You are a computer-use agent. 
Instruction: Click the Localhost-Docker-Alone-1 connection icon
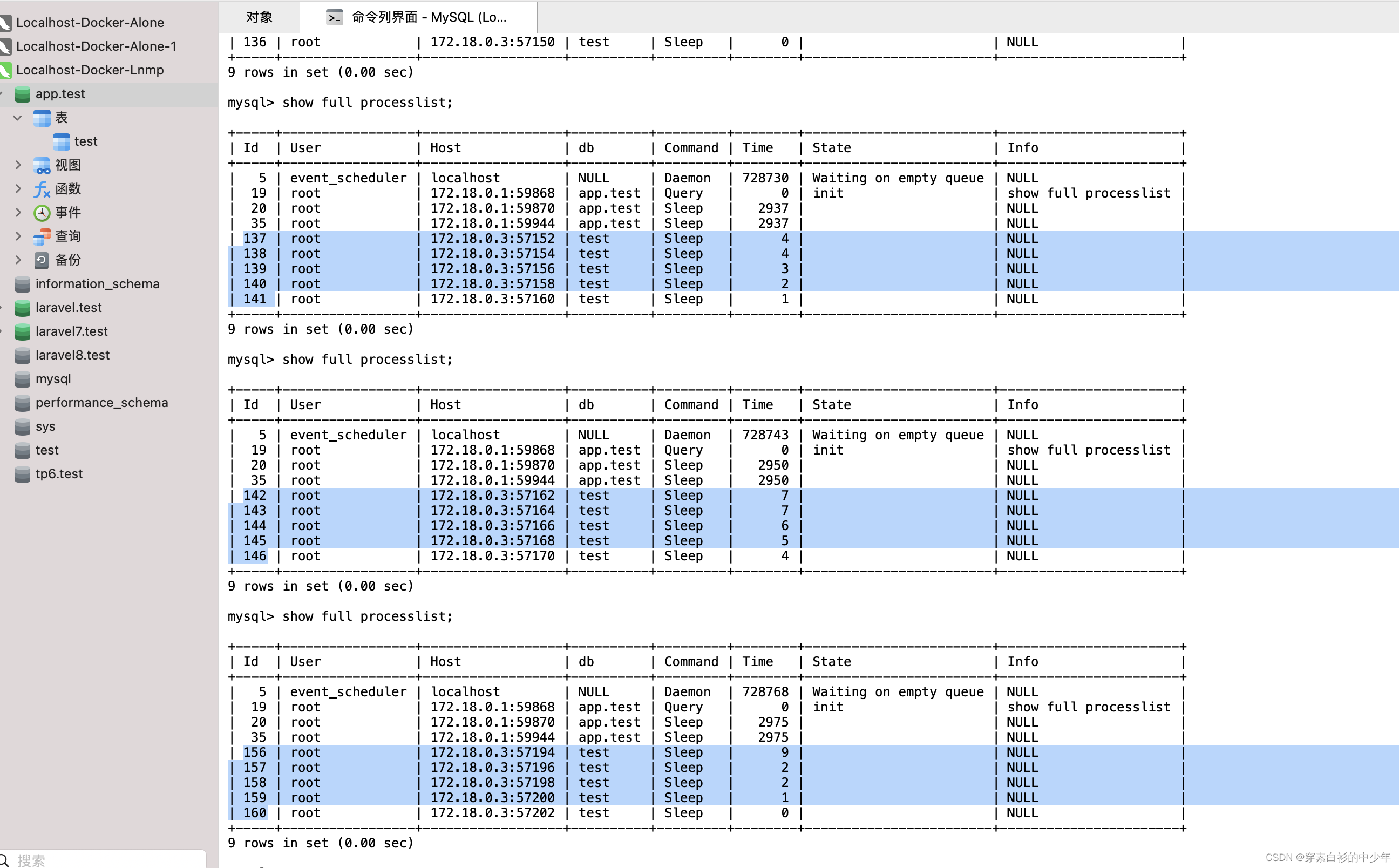pos(6,46)
